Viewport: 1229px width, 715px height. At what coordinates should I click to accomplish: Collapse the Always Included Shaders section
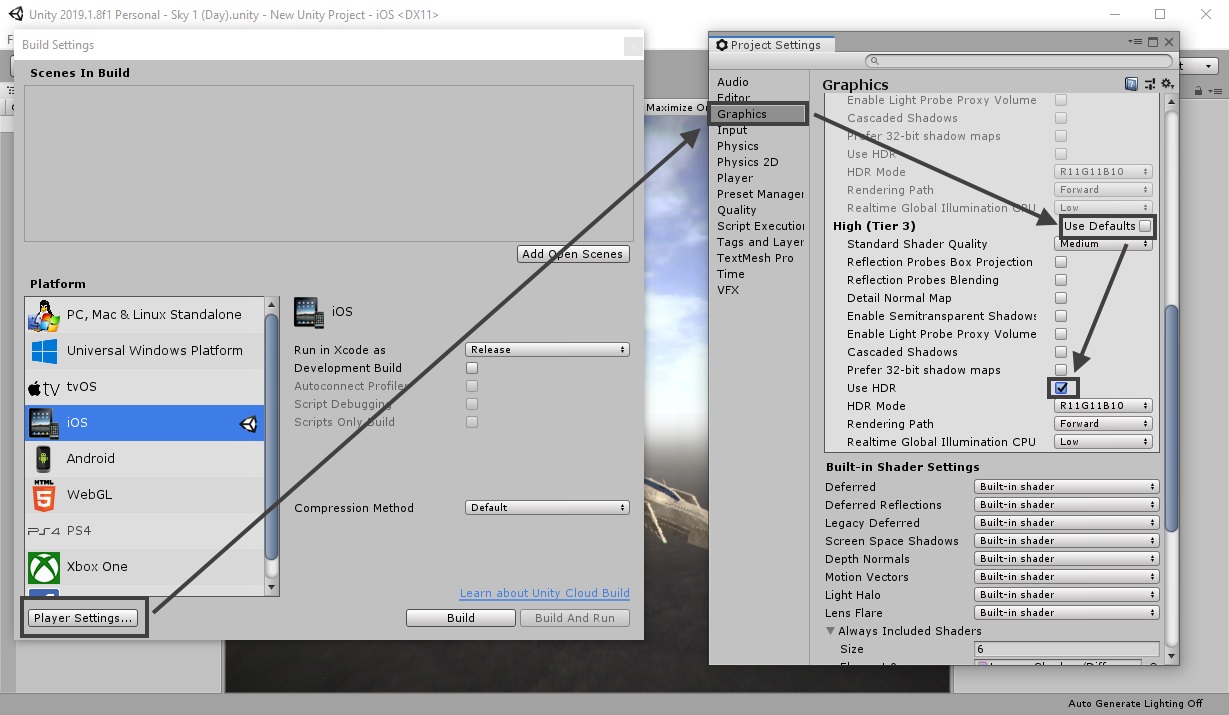pos(830,631)
